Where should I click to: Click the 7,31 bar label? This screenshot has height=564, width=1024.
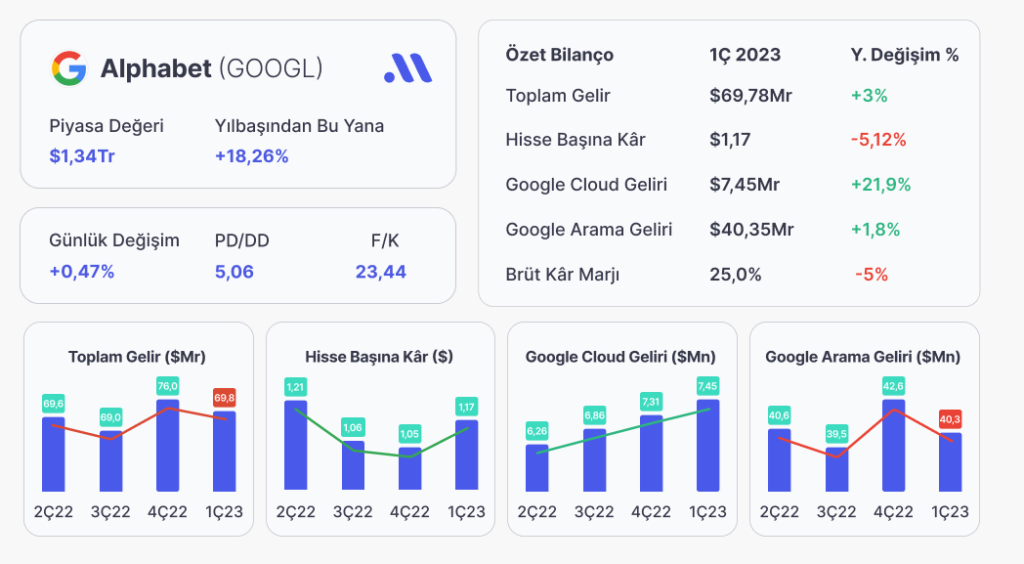651,401
